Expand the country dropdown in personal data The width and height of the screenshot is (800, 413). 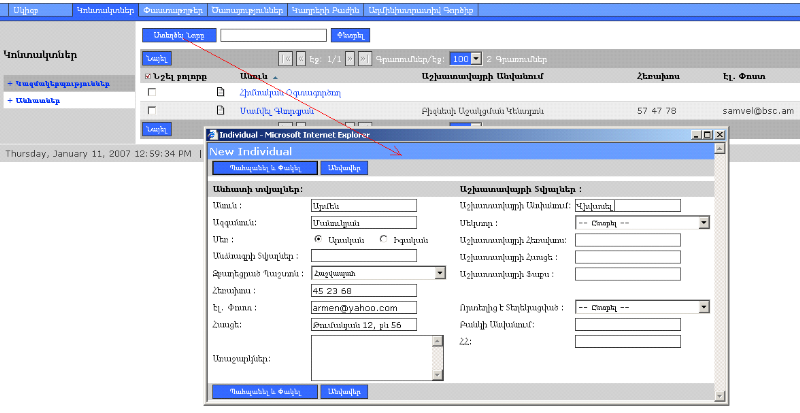tap(440, 272)
